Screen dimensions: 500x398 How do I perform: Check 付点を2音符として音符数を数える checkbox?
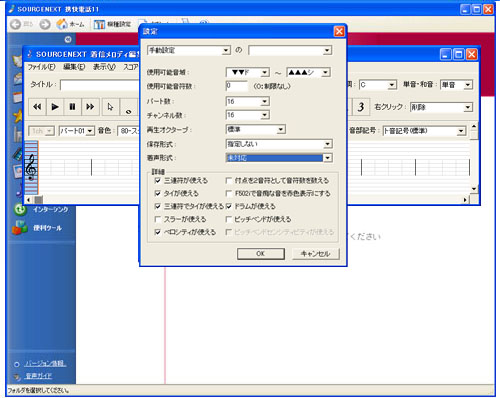coord(229,181)
